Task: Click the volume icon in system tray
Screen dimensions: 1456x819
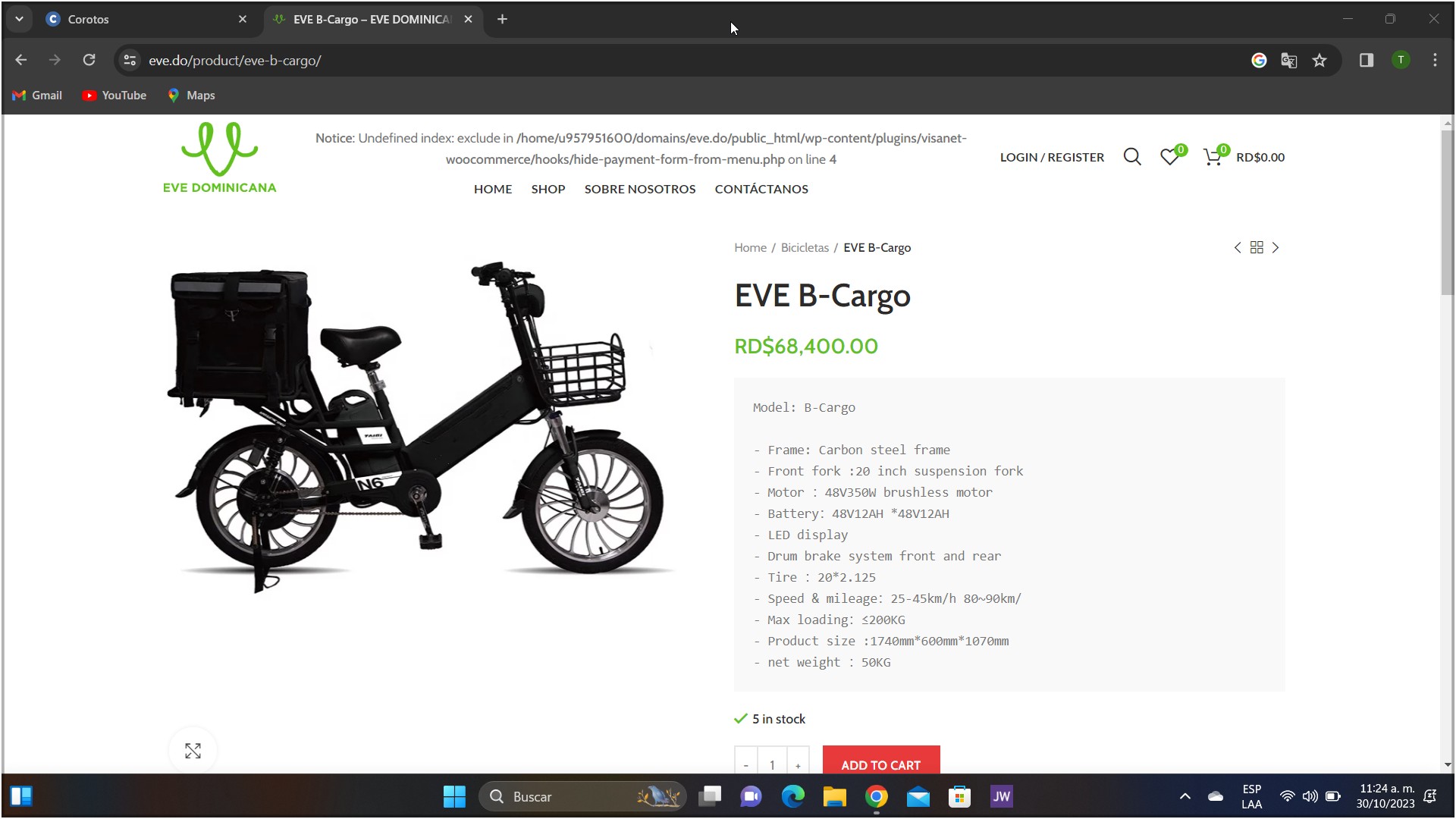Action: coord(1310,796)
